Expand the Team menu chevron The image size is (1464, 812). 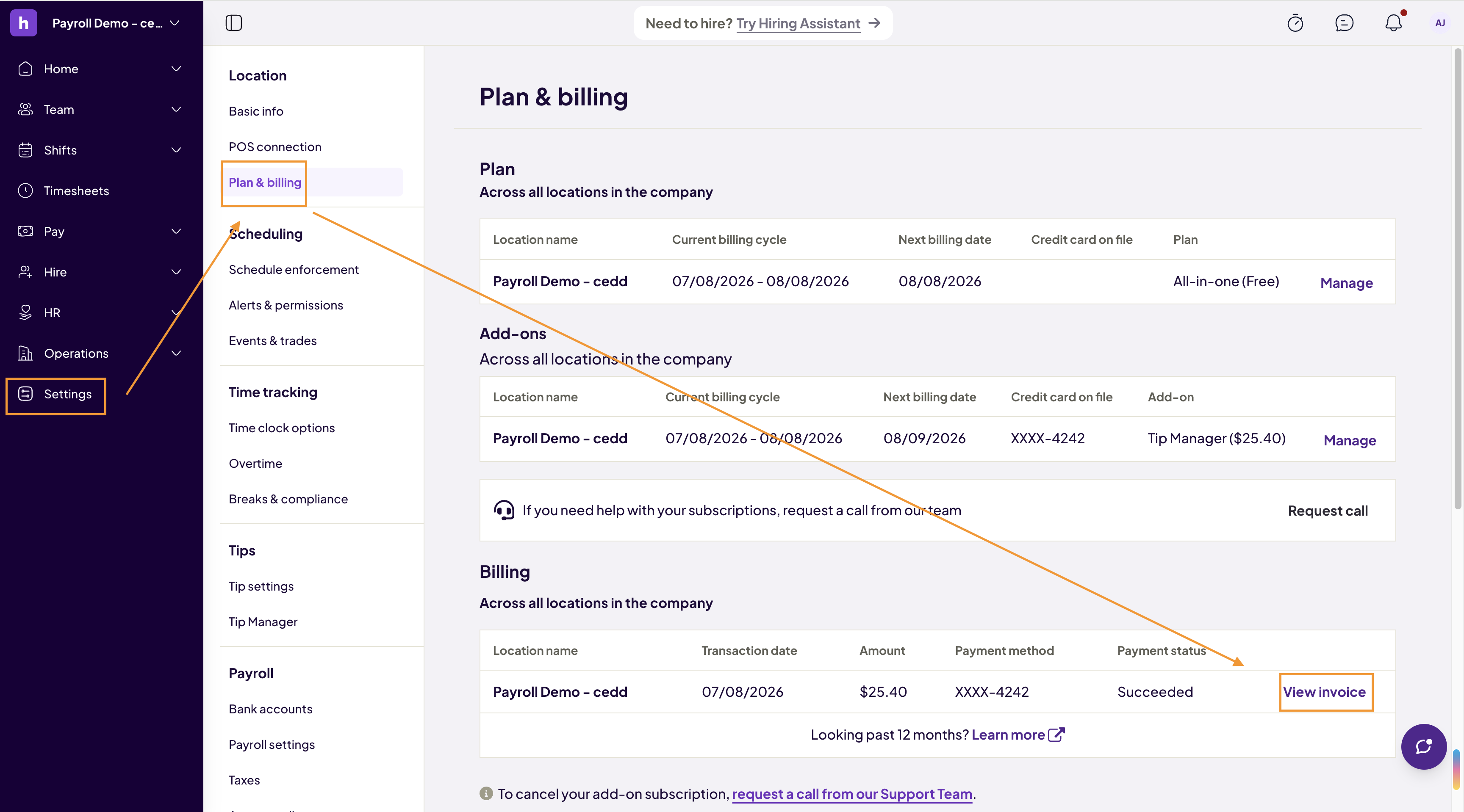click(176, 110)
